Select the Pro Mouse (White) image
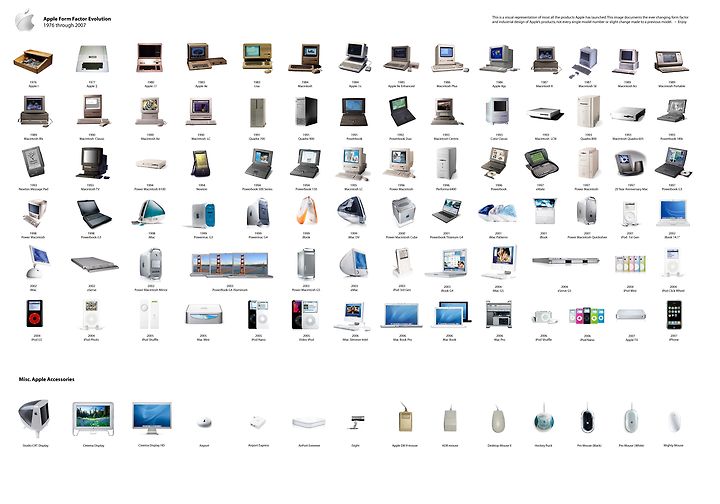720x504 pixels. point(631,418)
